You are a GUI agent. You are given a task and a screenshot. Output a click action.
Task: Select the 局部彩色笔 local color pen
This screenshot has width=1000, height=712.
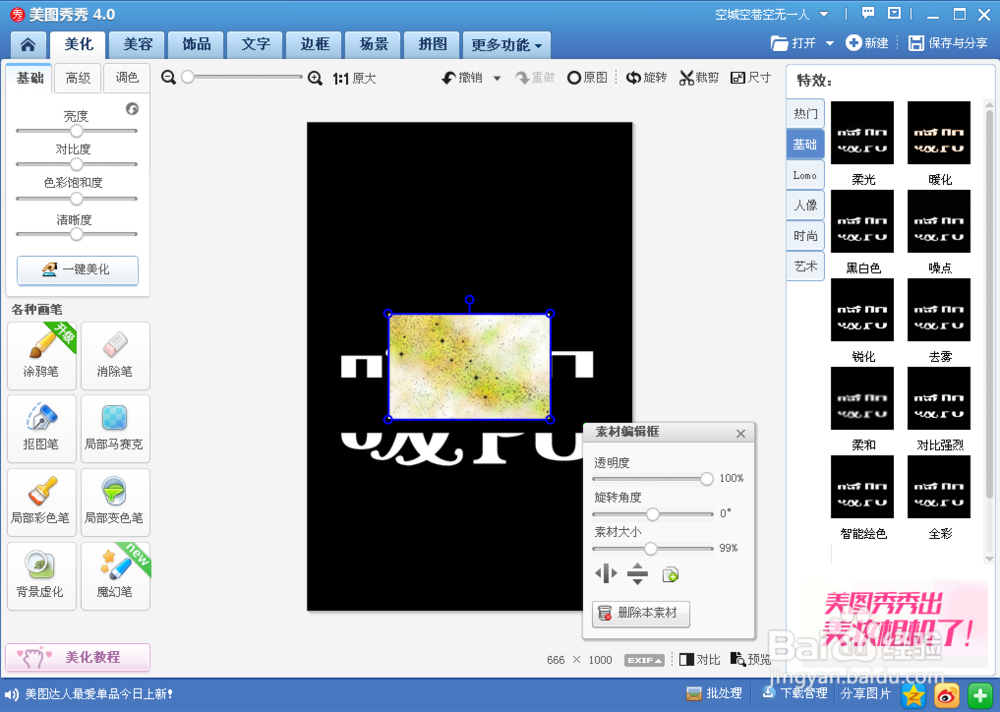pos(41,502)
